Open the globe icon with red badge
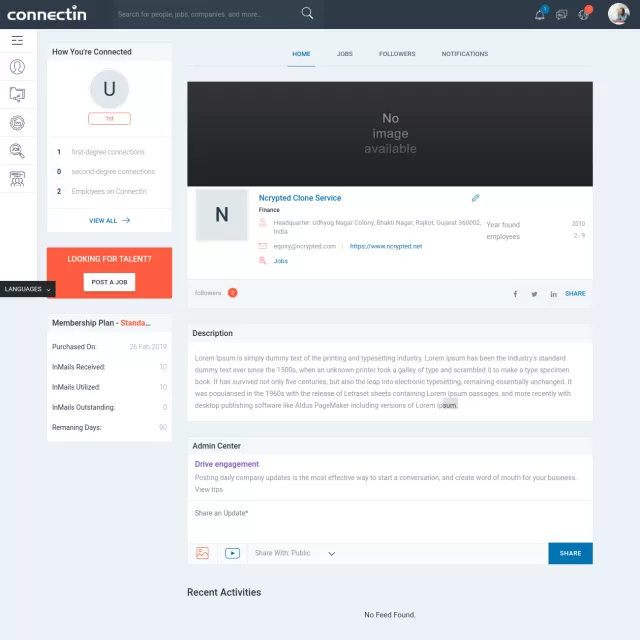The height and width of the screenshot is (640, 640). 584,15
